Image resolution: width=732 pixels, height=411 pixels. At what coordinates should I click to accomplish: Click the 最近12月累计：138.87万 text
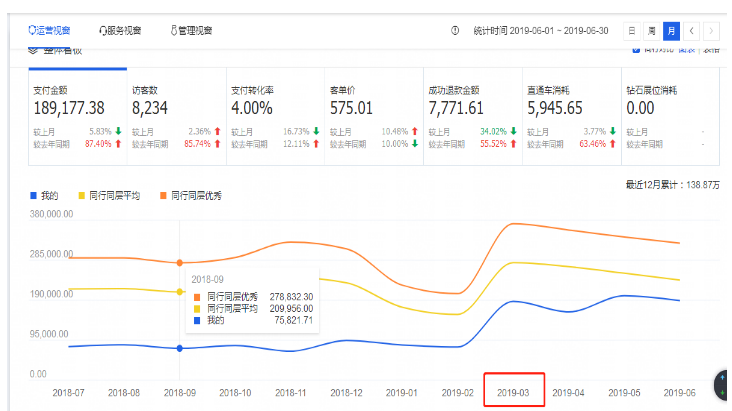pyautogui.click(x=673, y=185)
